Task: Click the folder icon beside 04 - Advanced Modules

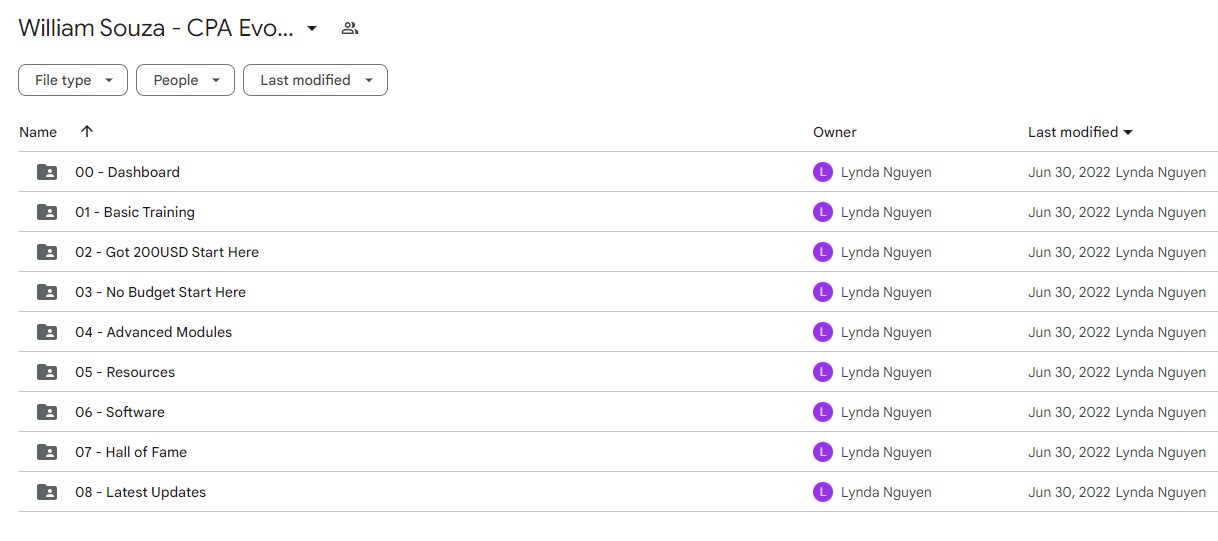Action: coord(47,332)
